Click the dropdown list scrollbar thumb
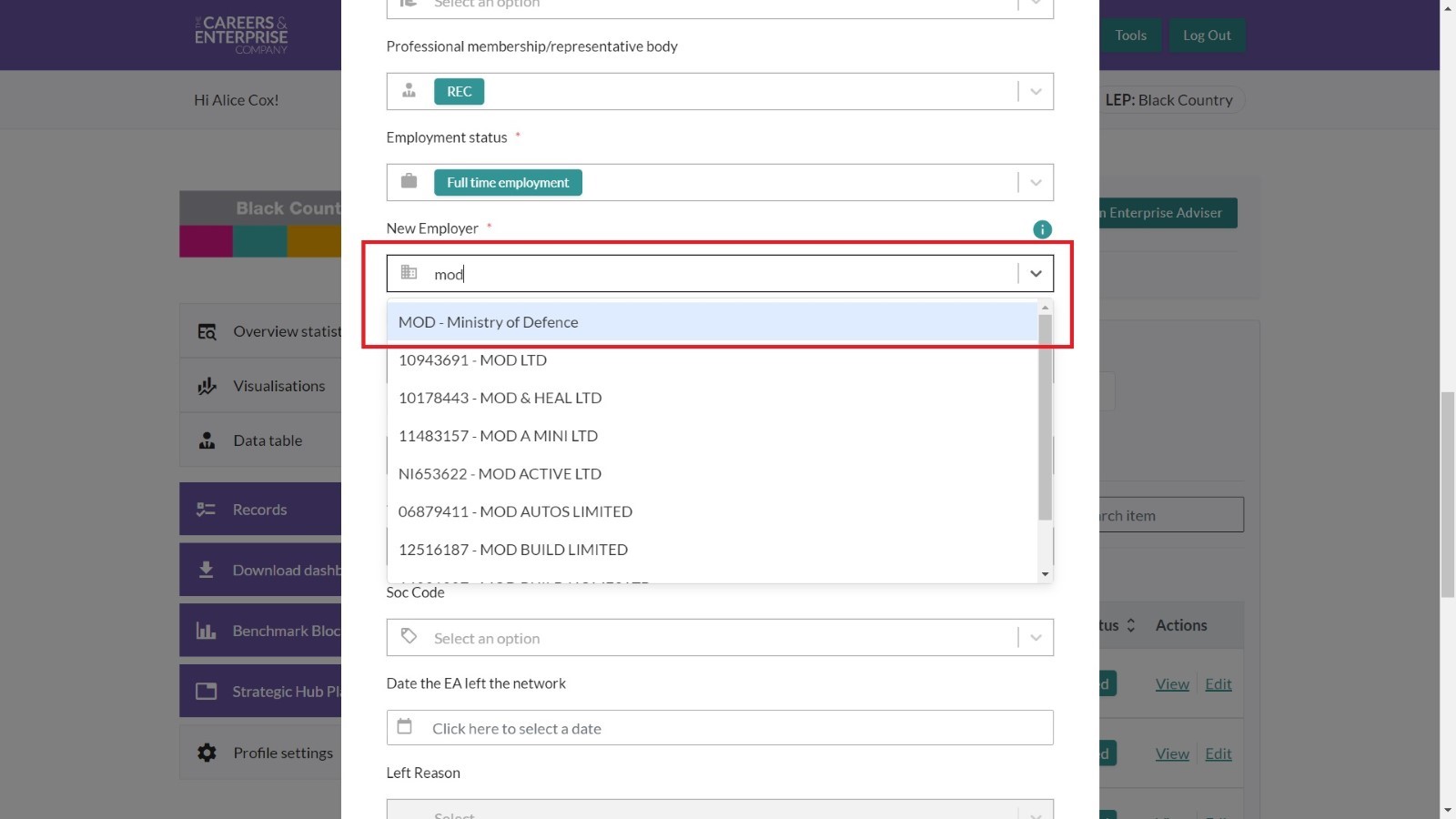1456x819 pixels. click(x=1045, y=418)
